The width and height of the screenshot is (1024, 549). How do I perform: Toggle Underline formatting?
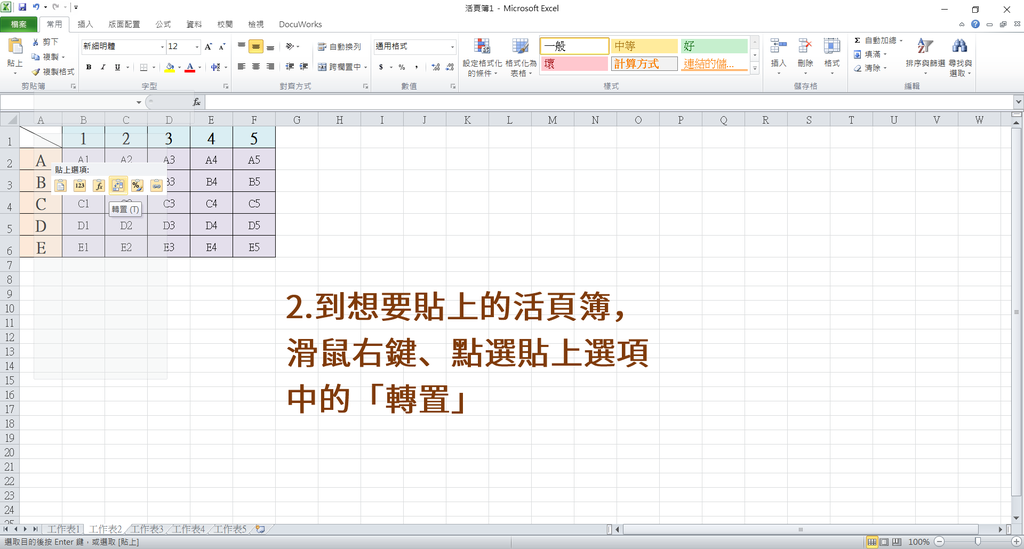click(x=118, y=67)
